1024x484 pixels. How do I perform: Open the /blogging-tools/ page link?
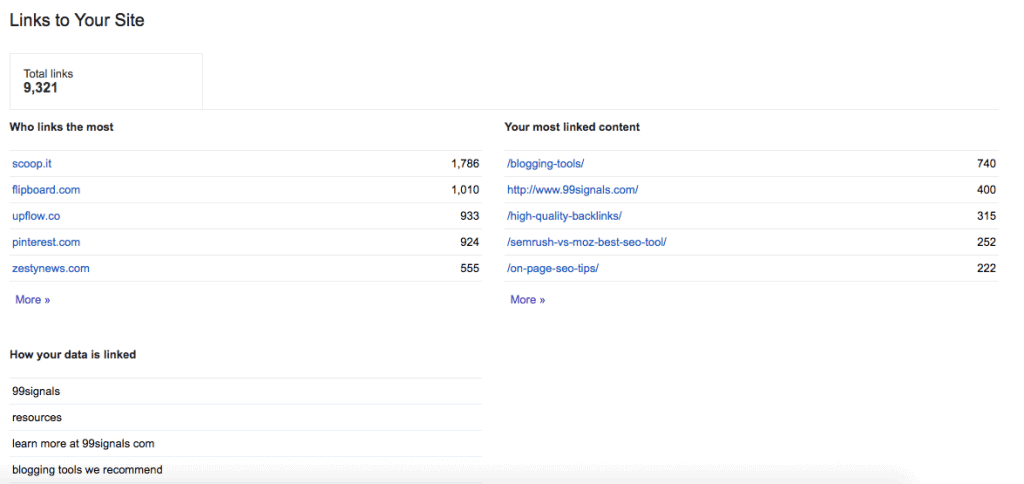point(545,163)
